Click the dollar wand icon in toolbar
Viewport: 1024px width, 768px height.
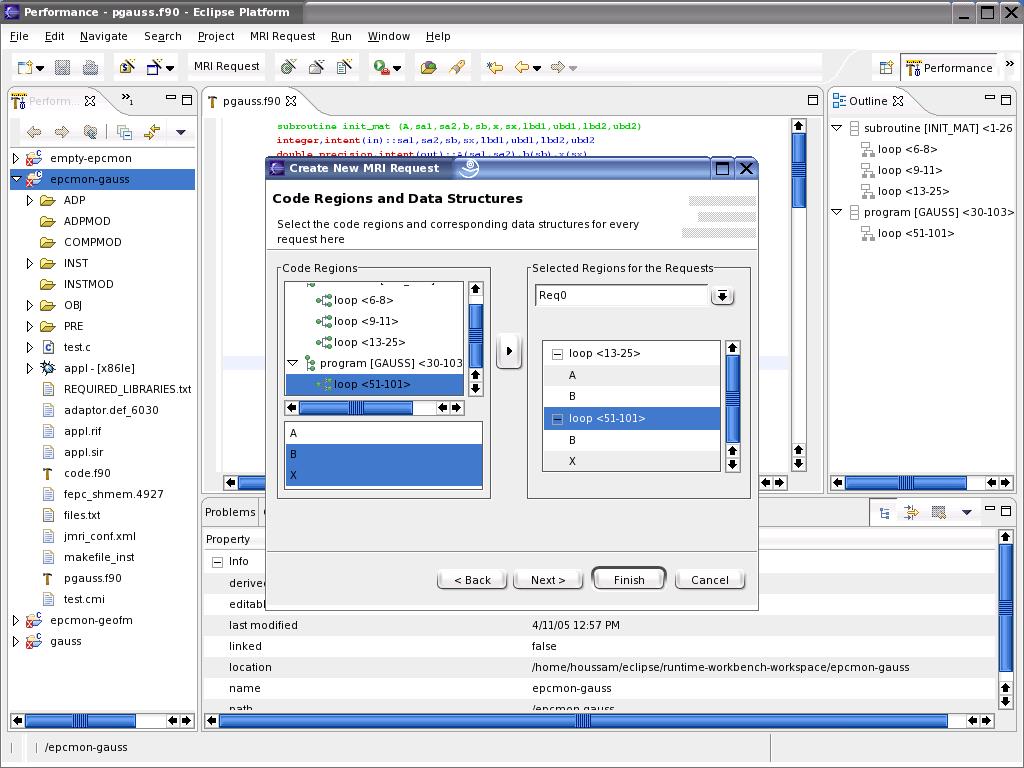(x=127, y=67)
